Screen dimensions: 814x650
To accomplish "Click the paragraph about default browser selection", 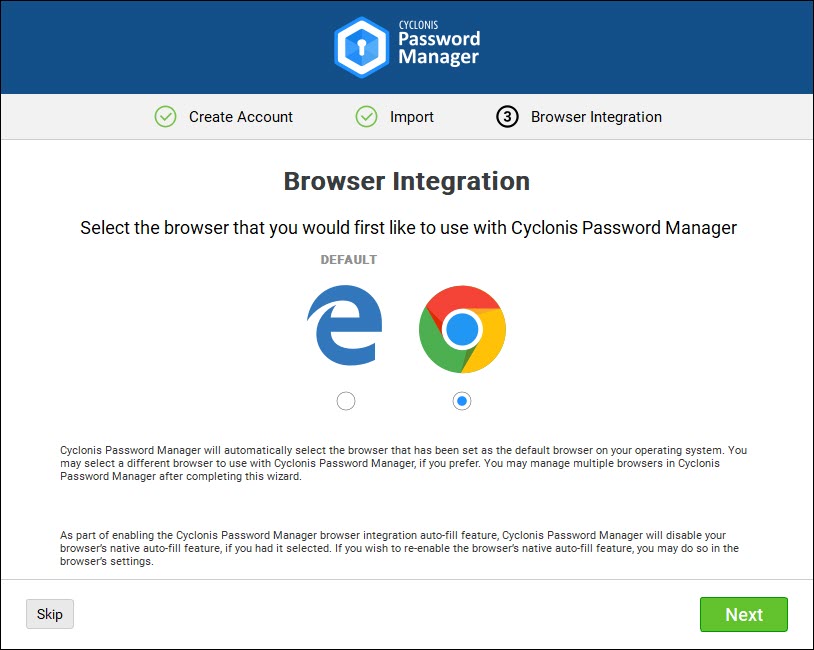I will tap(403, 463).
